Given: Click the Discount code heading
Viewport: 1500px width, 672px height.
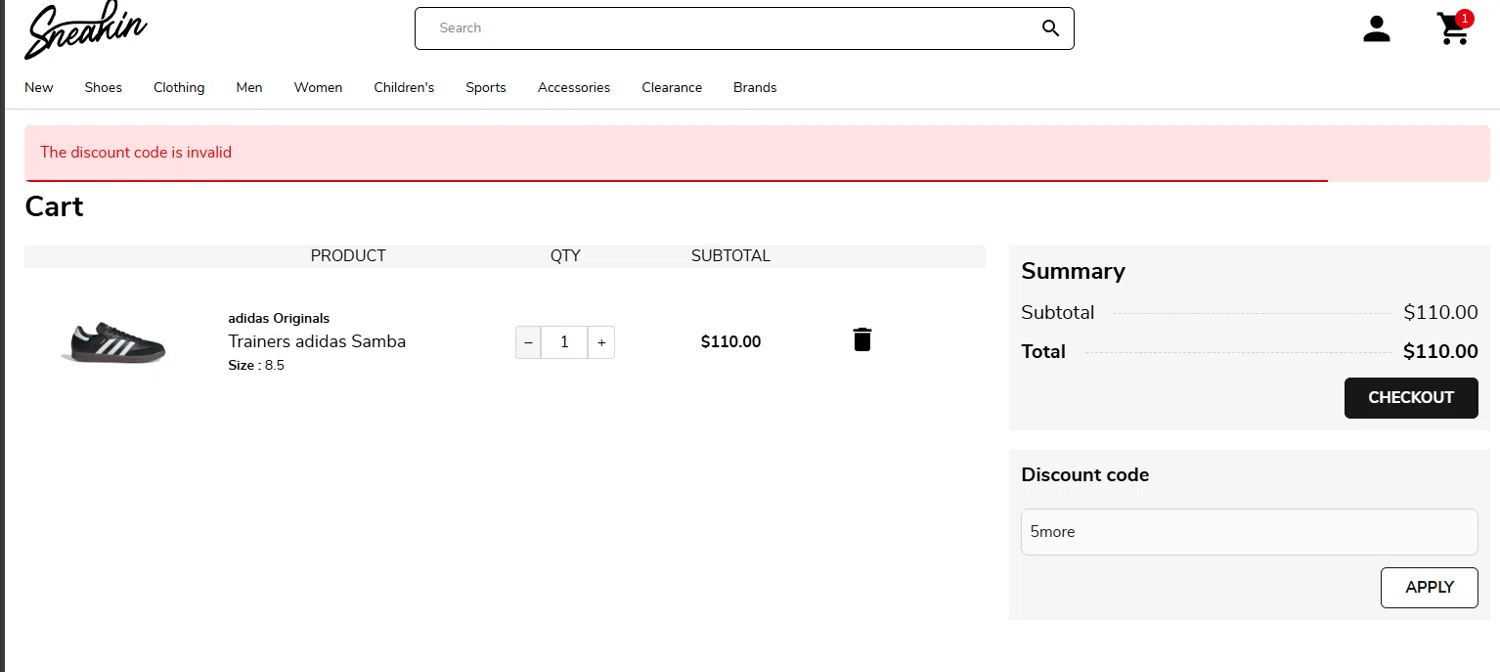Looking at the screenshot, I should [x=1085, y=475].
